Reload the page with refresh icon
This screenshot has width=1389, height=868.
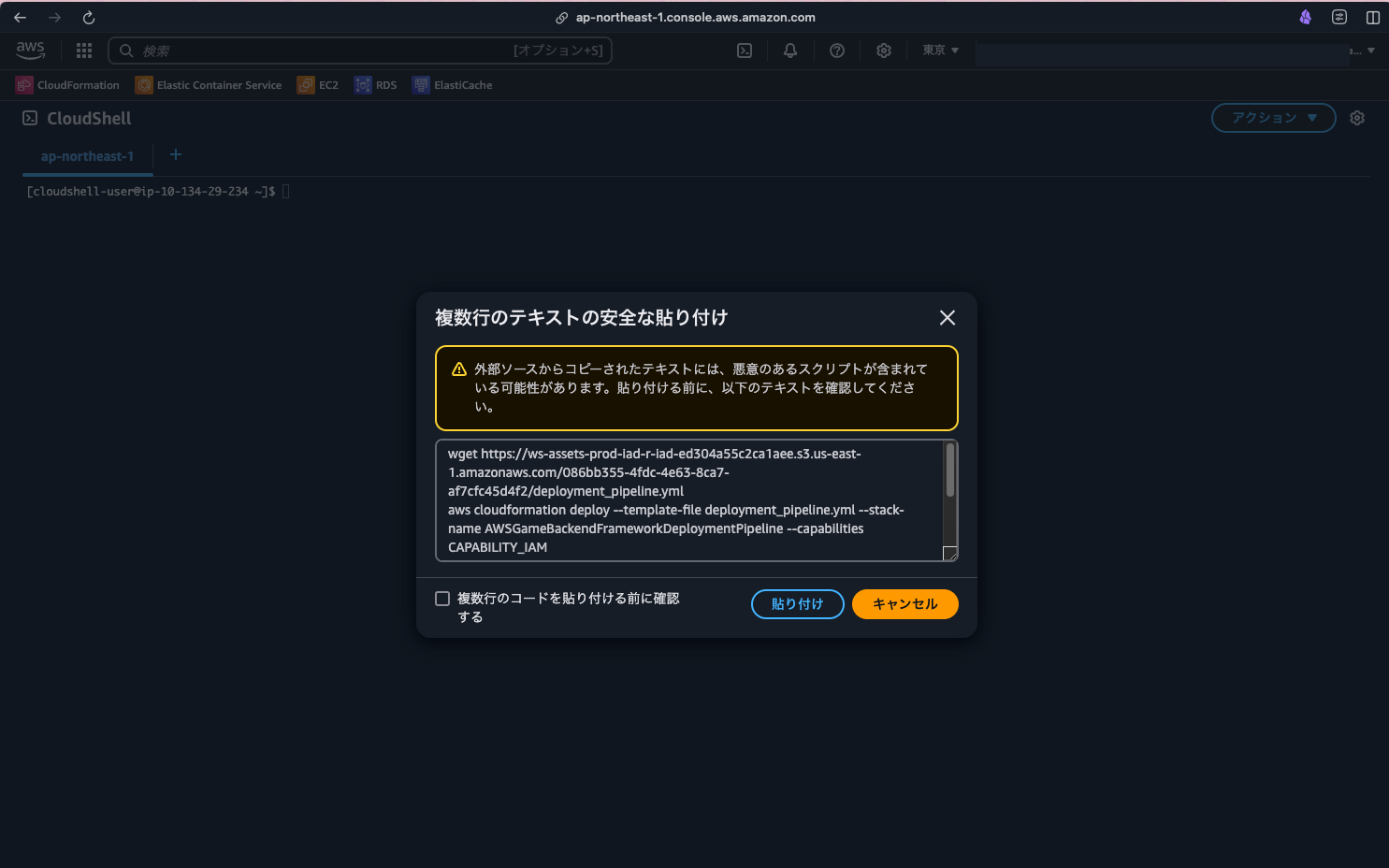pyautogui.click(x=89, y=18)
